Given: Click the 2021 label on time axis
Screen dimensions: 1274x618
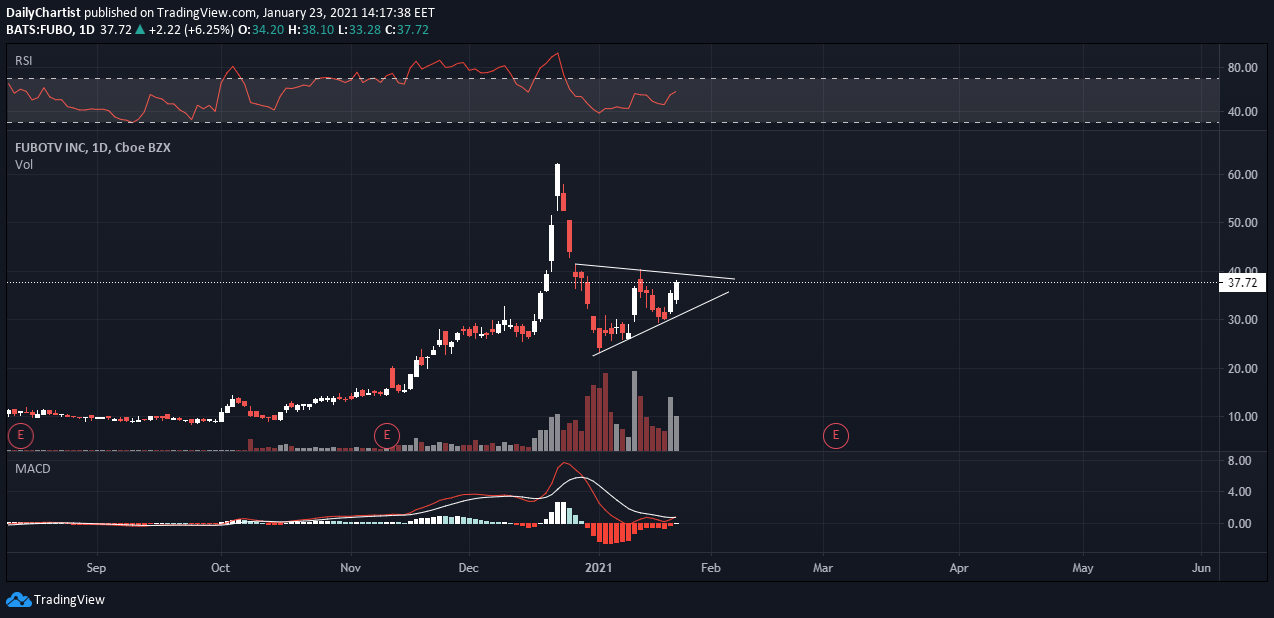Looking at the screenshot, I should pos(598,568).
